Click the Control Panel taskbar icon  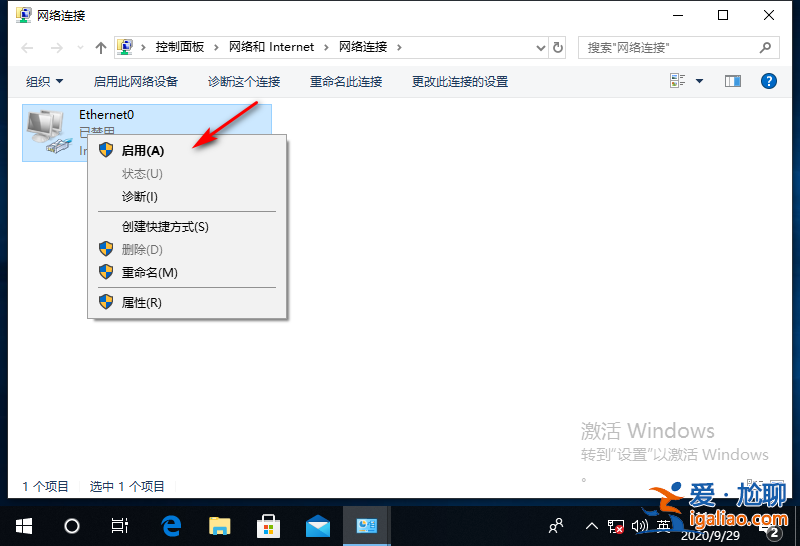pos(367,526)
